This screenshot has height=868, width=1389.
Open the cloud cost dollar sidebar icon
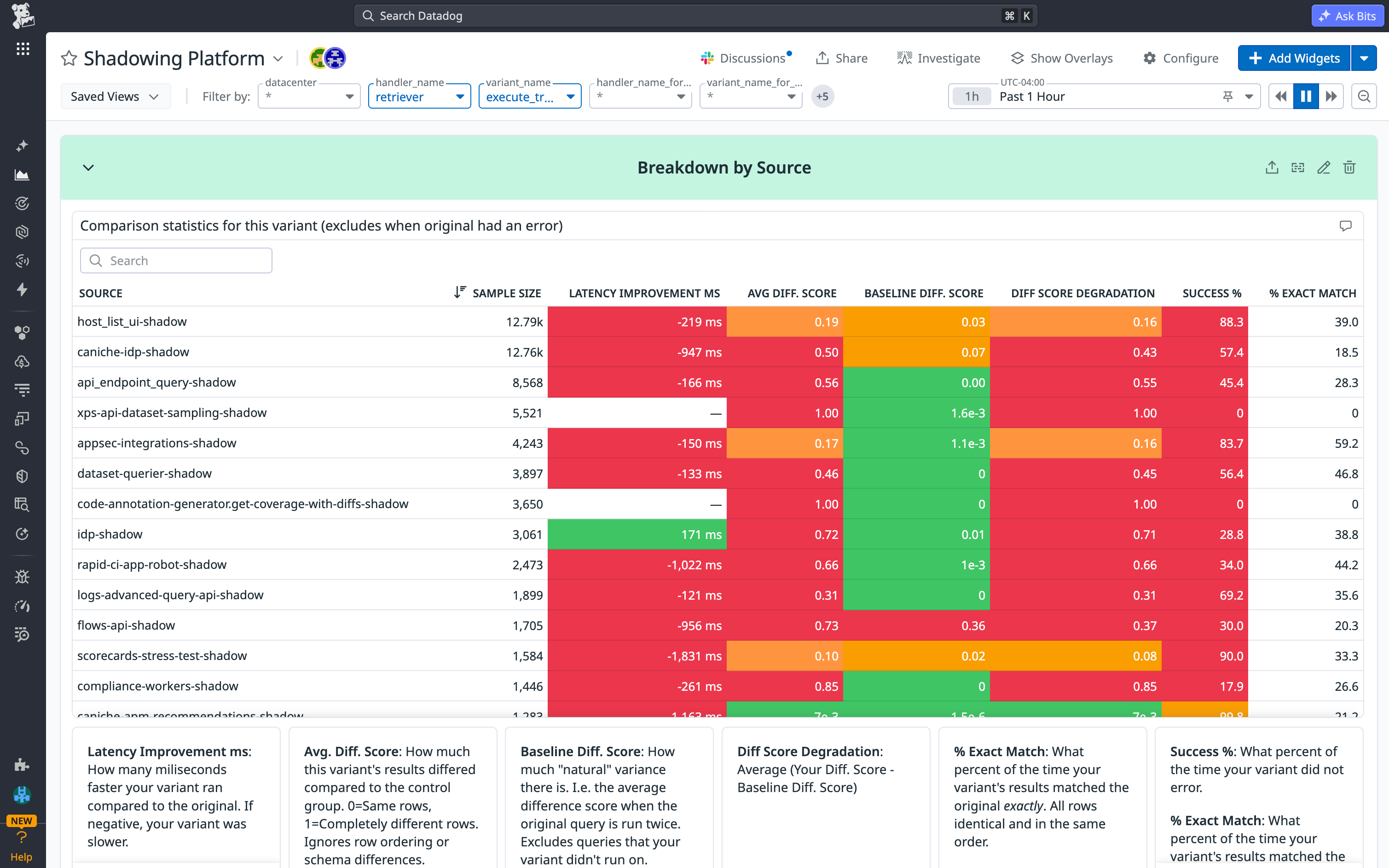pyautogui.click(x=23, y=362)
